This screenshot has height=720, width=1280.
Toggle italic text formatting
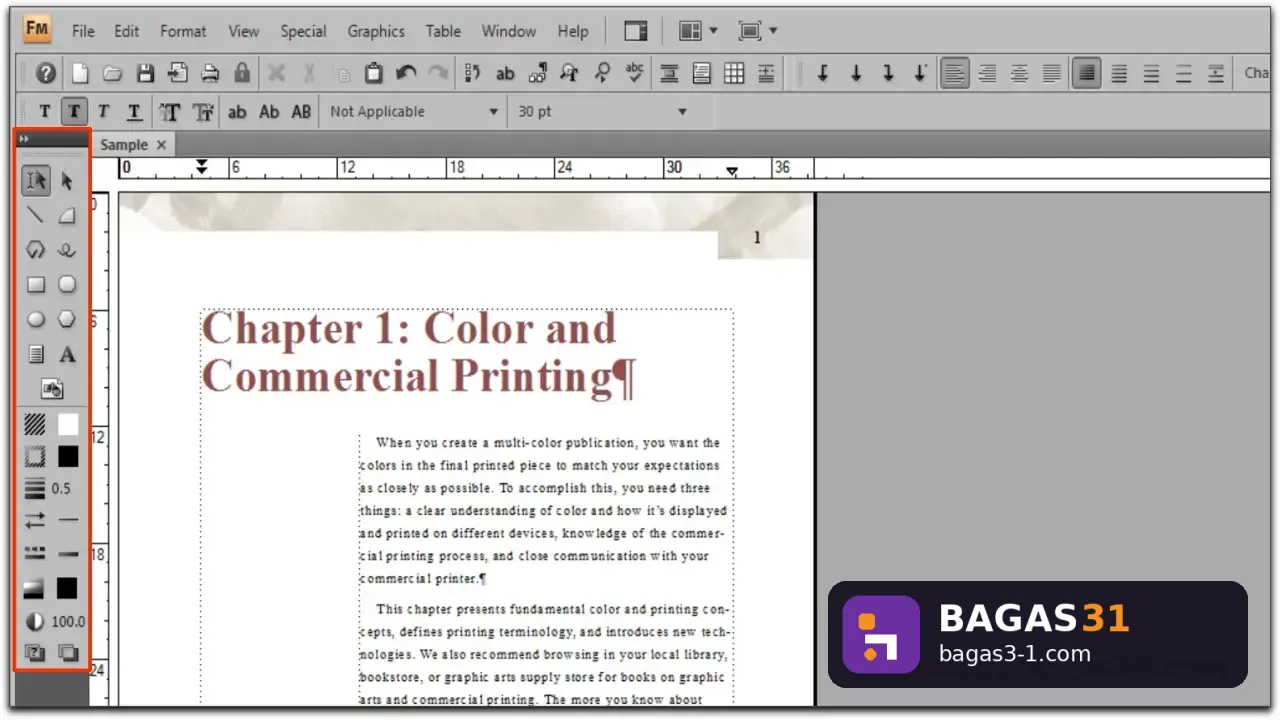(103, 112)
